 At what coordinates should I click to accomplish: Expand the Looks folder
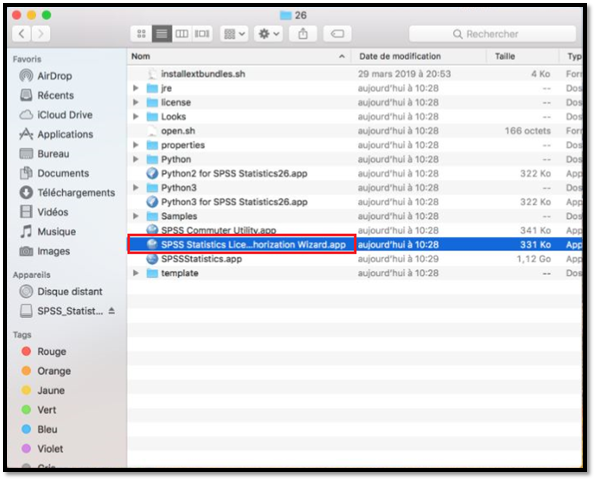click(x=136, y=116)
